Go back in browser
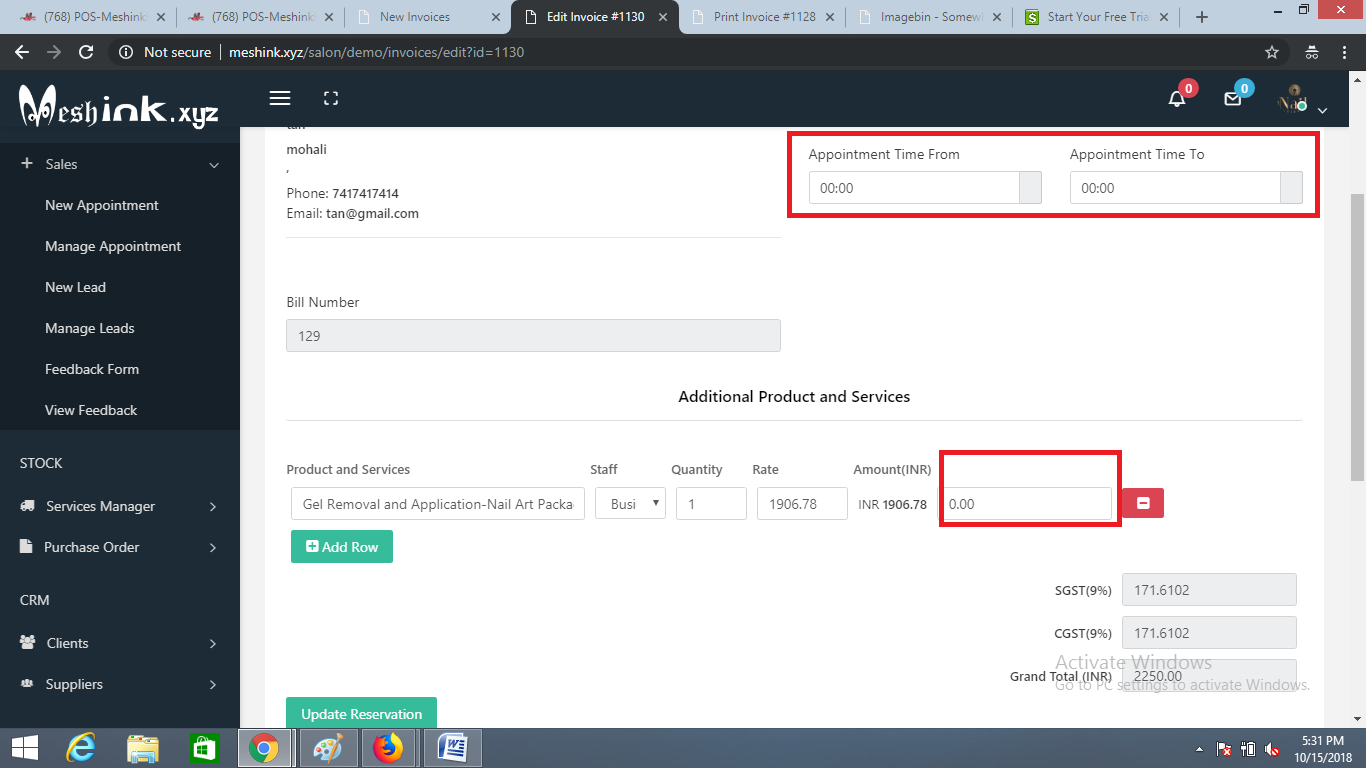The image size is (1366, 768). 22,52
